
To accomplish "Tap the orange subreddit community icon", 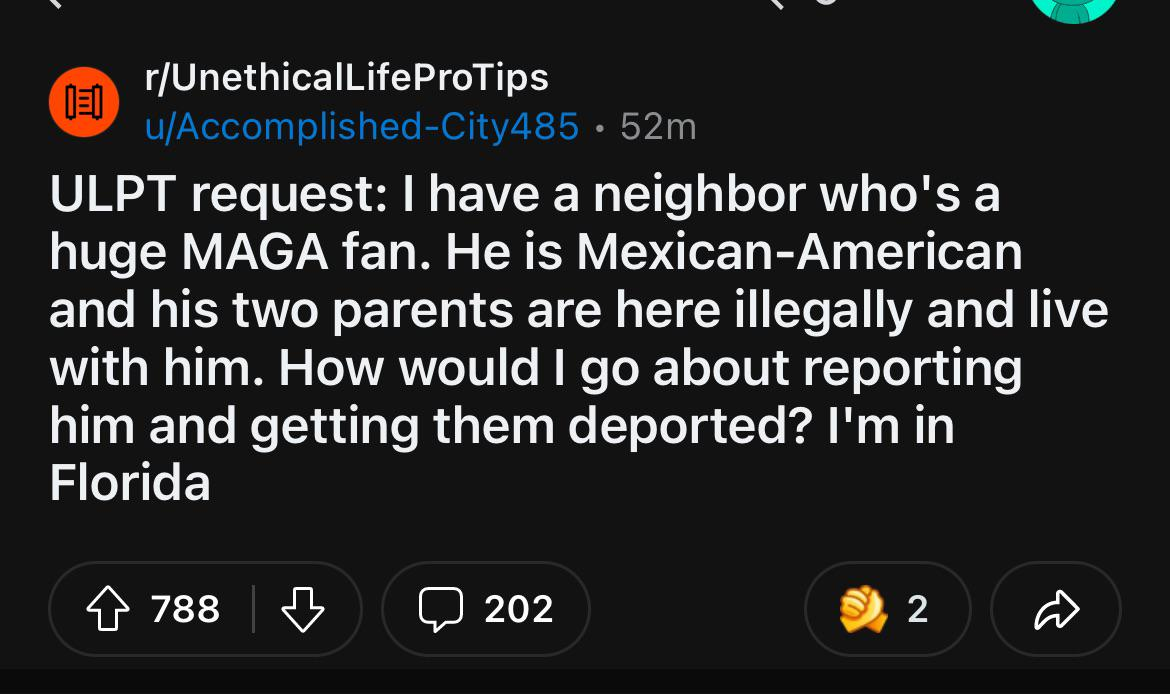I will pyautogui.click(x=85, y=102).
